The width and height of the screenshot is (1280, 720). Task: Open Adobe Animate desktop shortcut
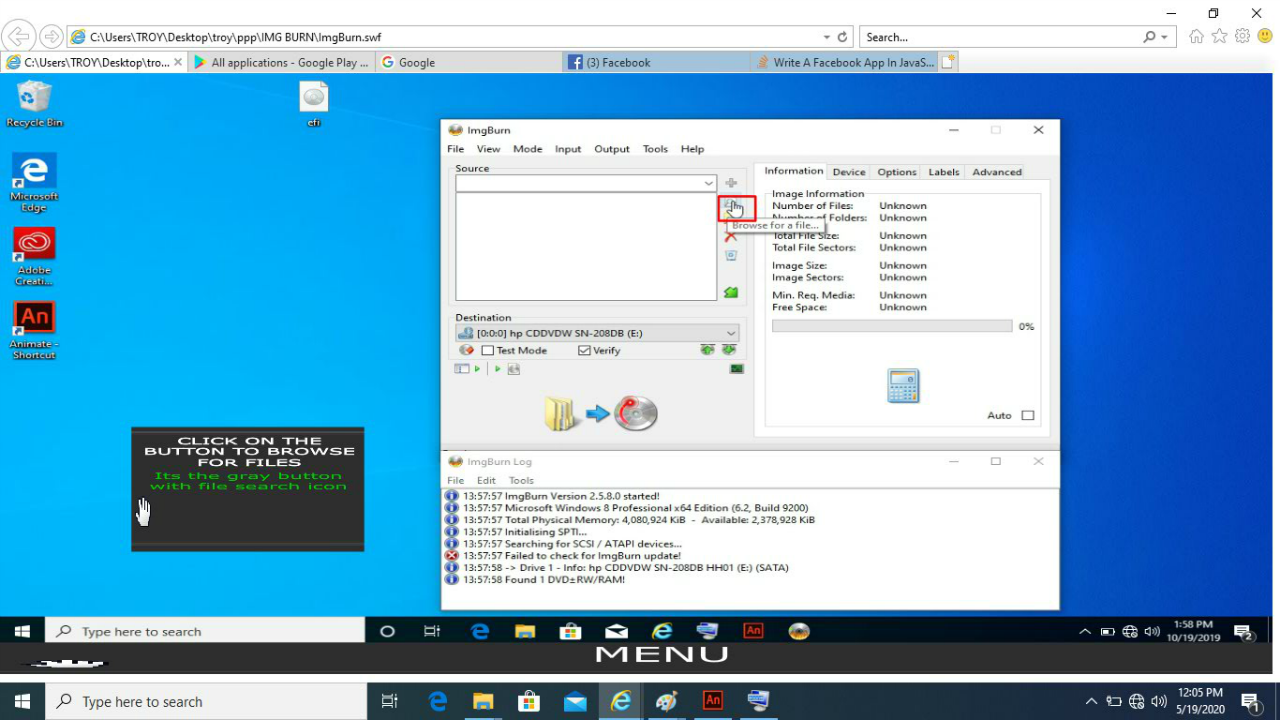coord(34,319)
